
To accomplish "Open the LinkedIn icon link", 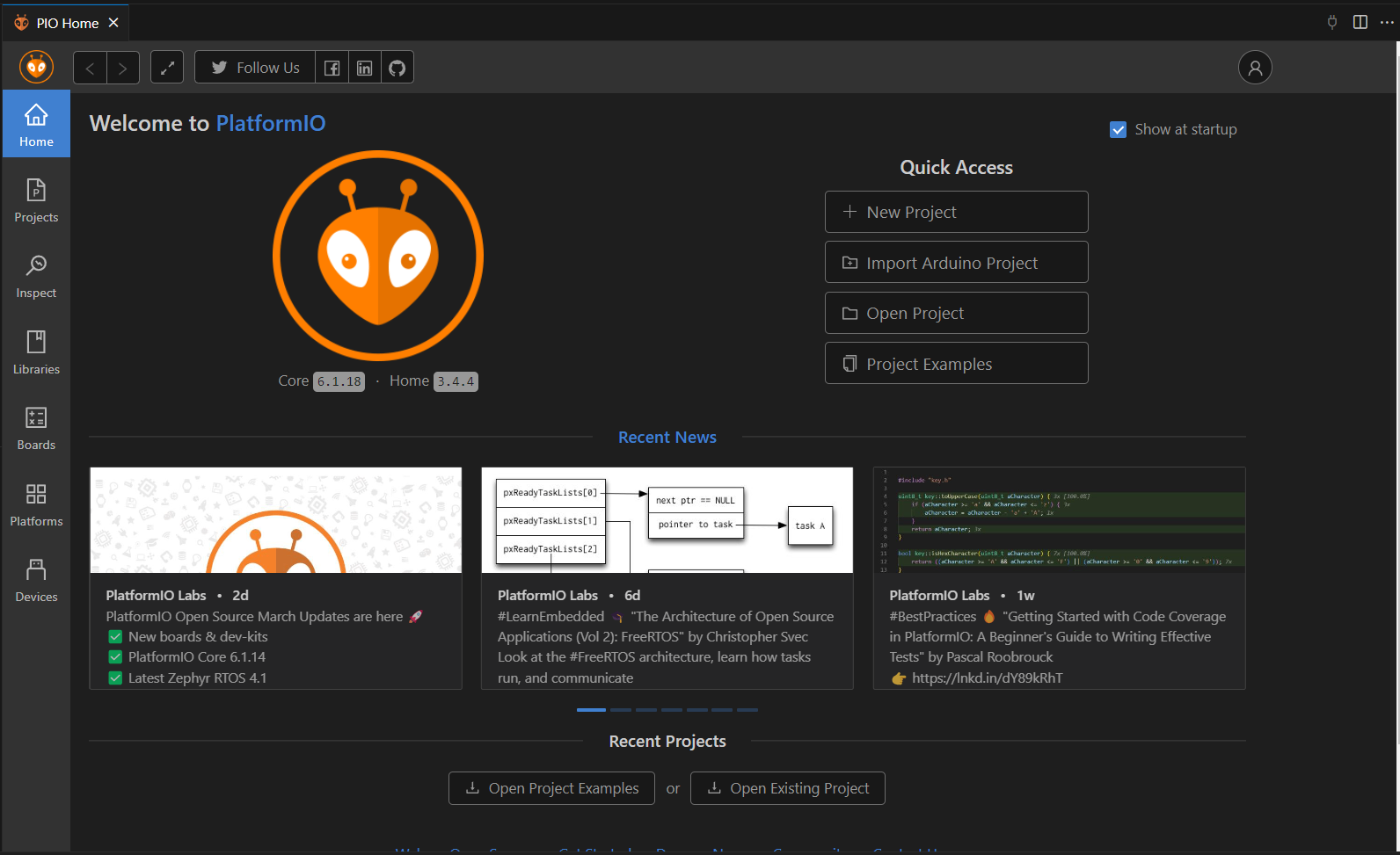I will click(364, 68).
